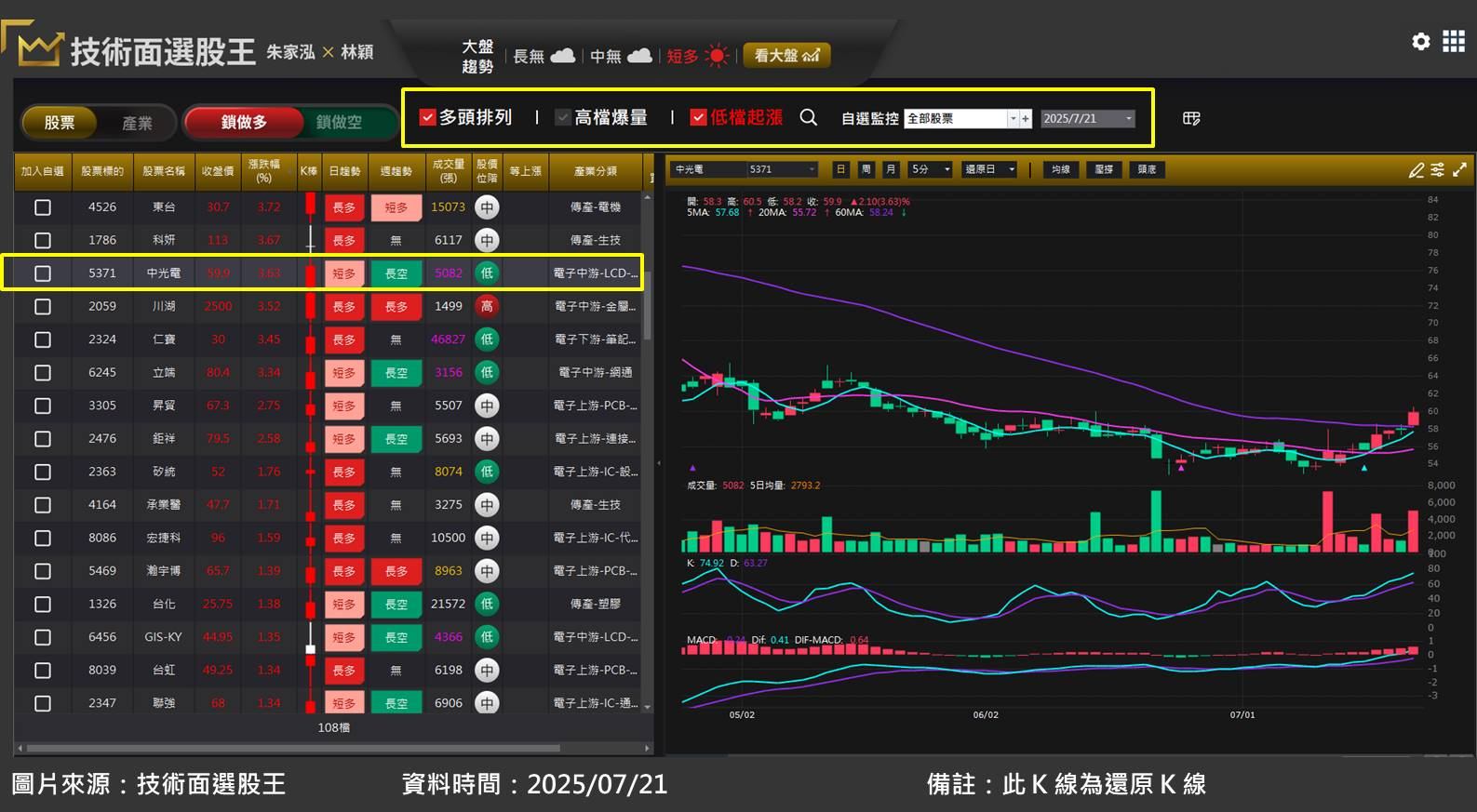Toggle the 多頭排列 checkbox
Screen dimensions: 1477x812
coord(428,117)
